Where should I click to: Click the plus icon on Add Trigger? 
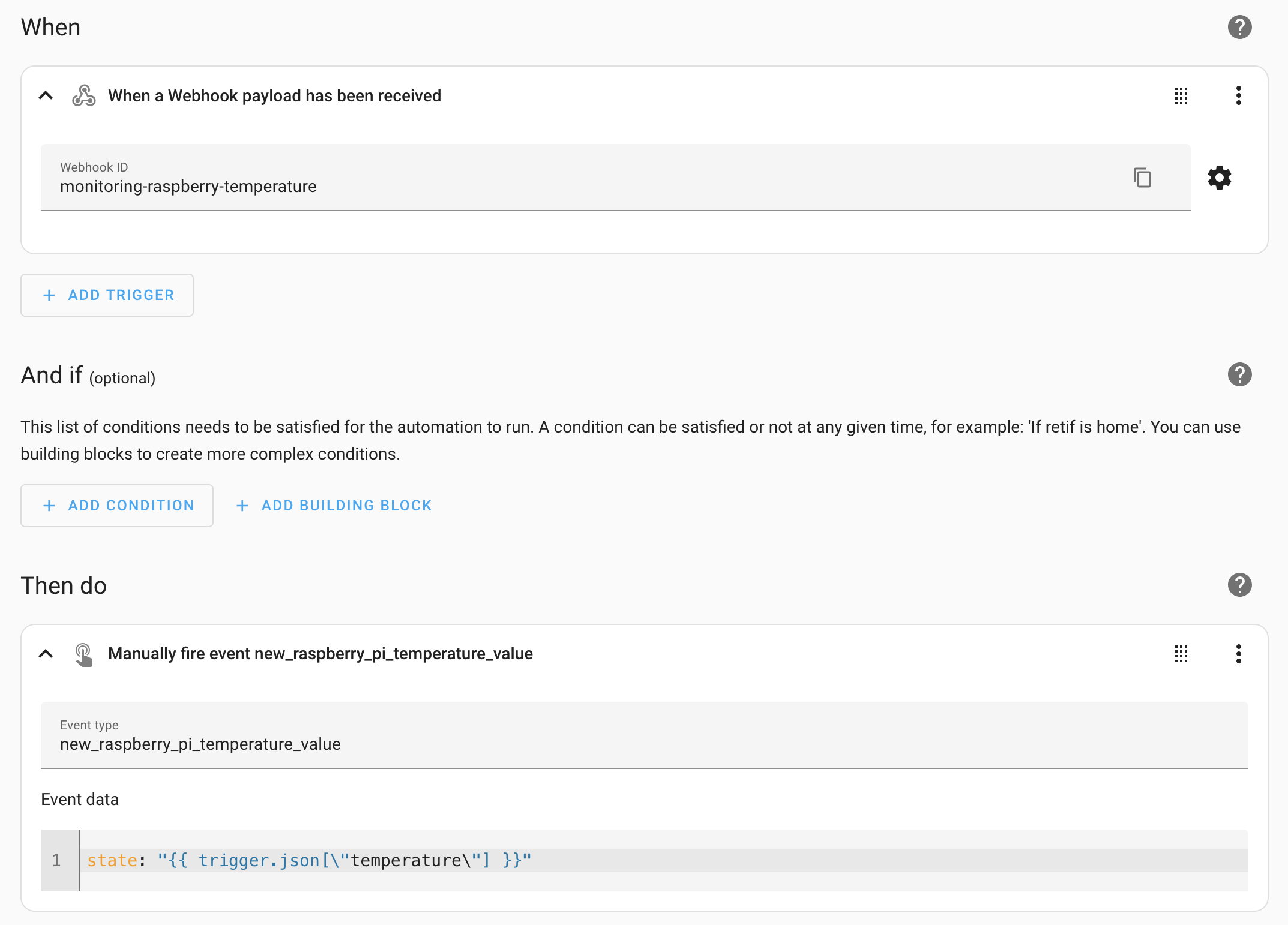pos(49,295)
